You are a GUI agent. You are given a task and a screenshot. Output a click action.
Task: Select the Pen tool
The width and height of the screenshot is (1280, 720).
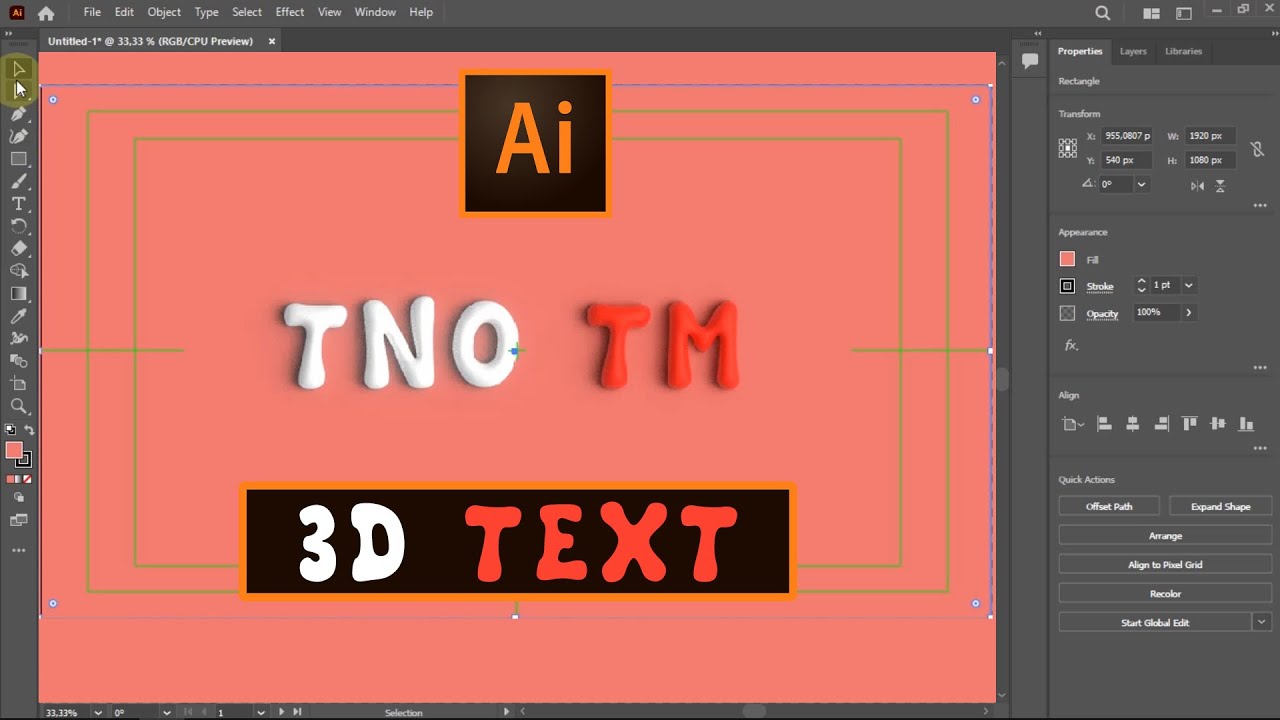coord(19,113)
